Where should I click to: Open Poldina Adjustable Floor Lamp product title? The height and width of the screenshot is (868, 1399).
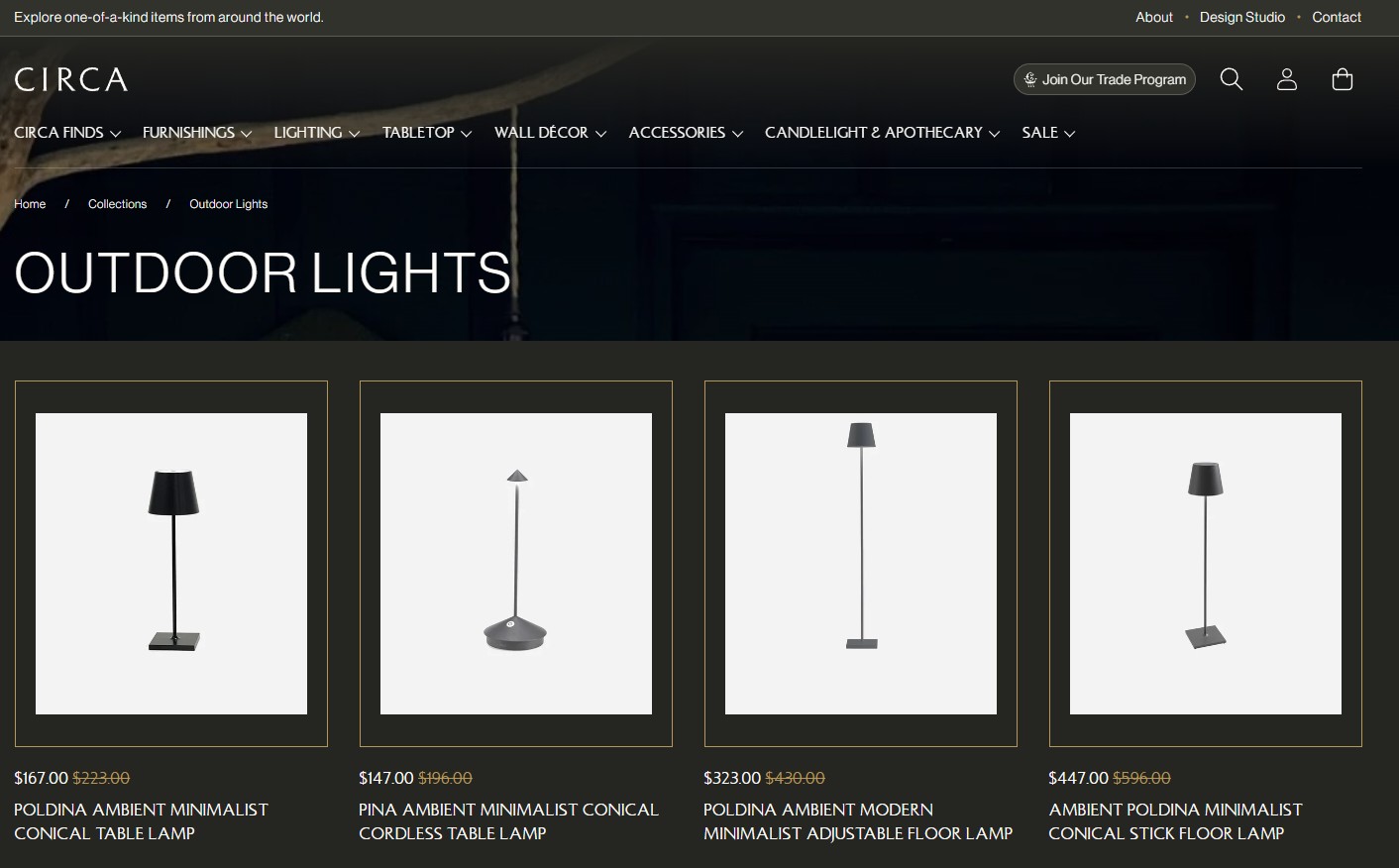(857, 821)
